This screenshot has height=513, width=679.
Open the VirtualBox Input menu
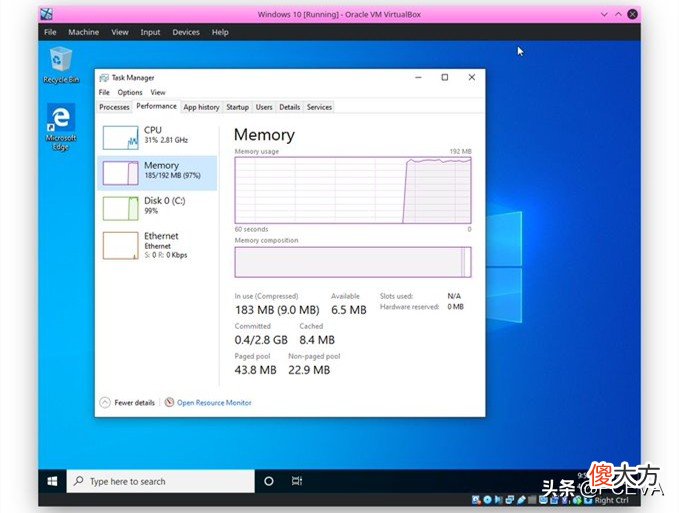(150, 32)
